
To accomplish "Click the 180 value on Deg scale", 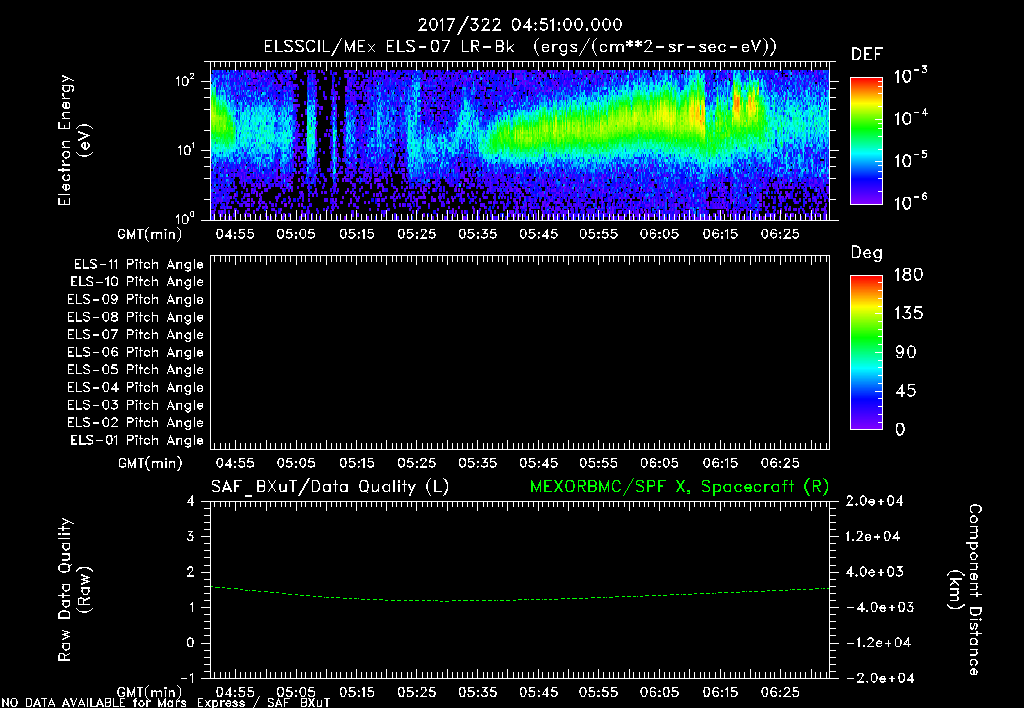I will pos(908,274).
